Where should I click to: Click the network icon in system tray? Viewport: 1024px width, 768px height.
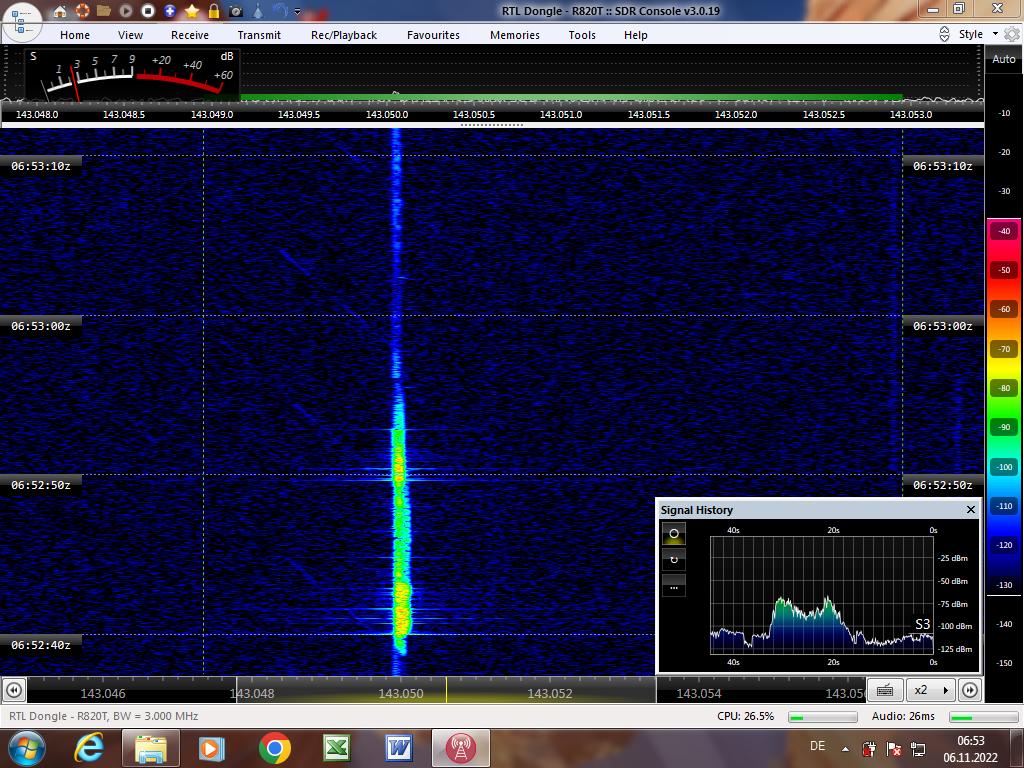pos(918,748)
